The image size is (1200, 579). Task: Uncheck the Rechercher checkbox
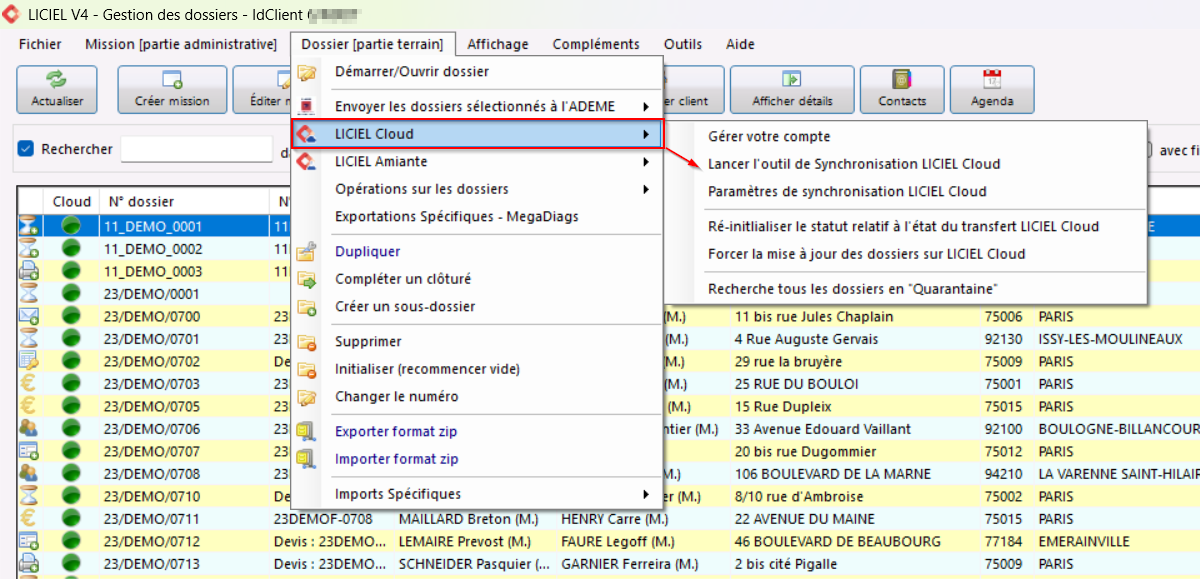coord(27,149)
